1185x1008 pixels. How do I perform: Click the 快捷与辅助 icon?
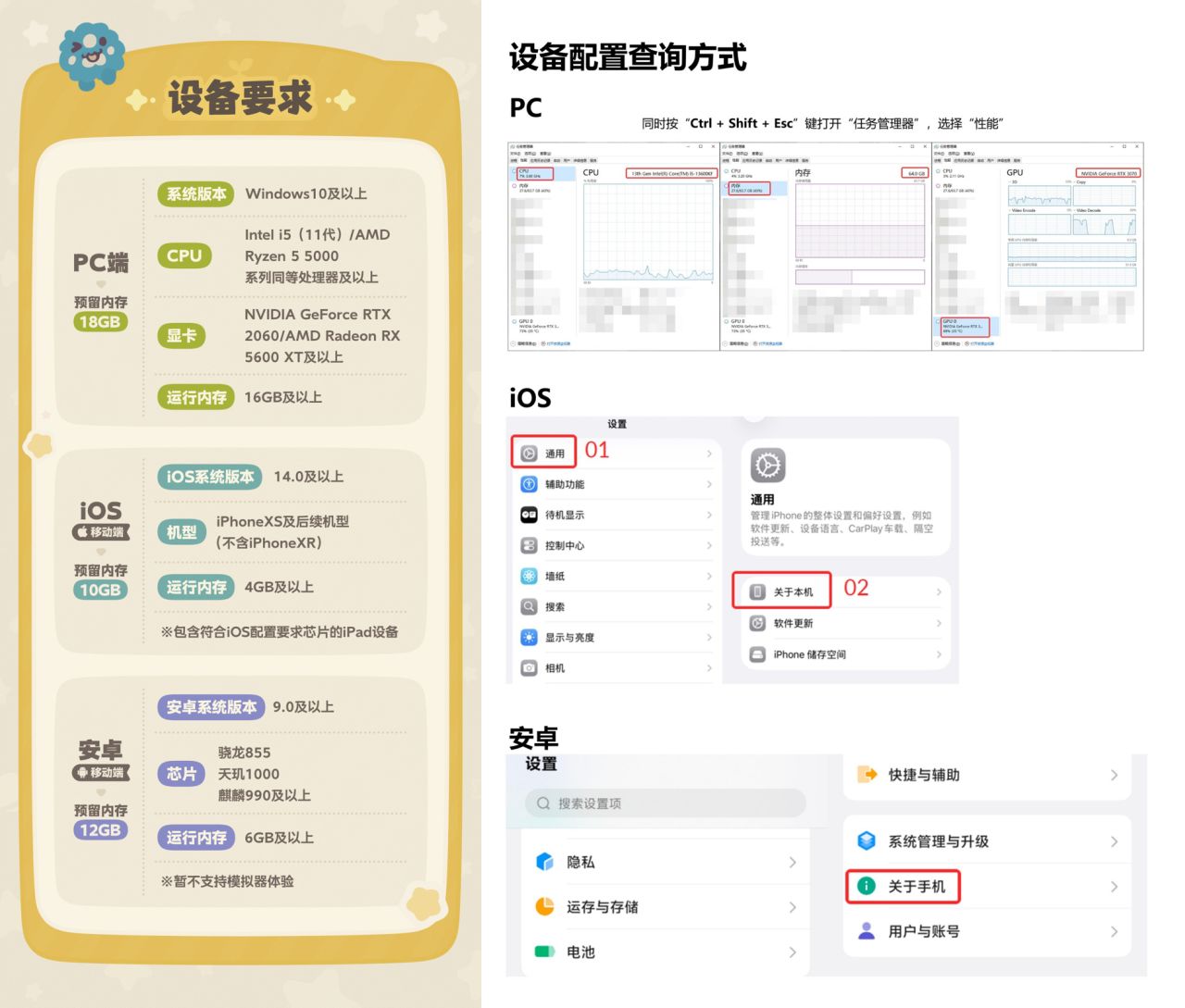(867, 775)
